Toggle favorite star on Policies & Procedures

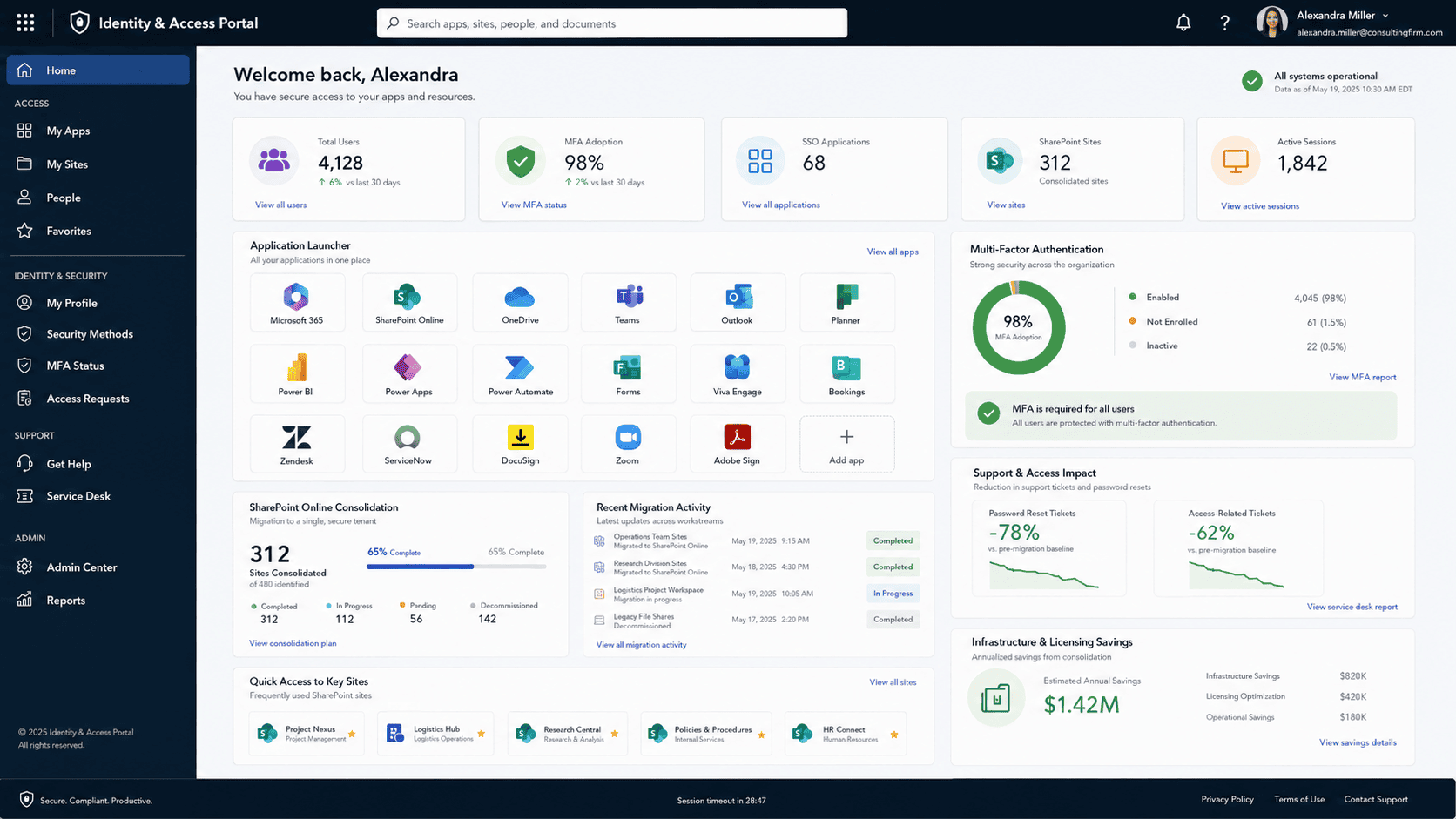(x=761, y=735)
